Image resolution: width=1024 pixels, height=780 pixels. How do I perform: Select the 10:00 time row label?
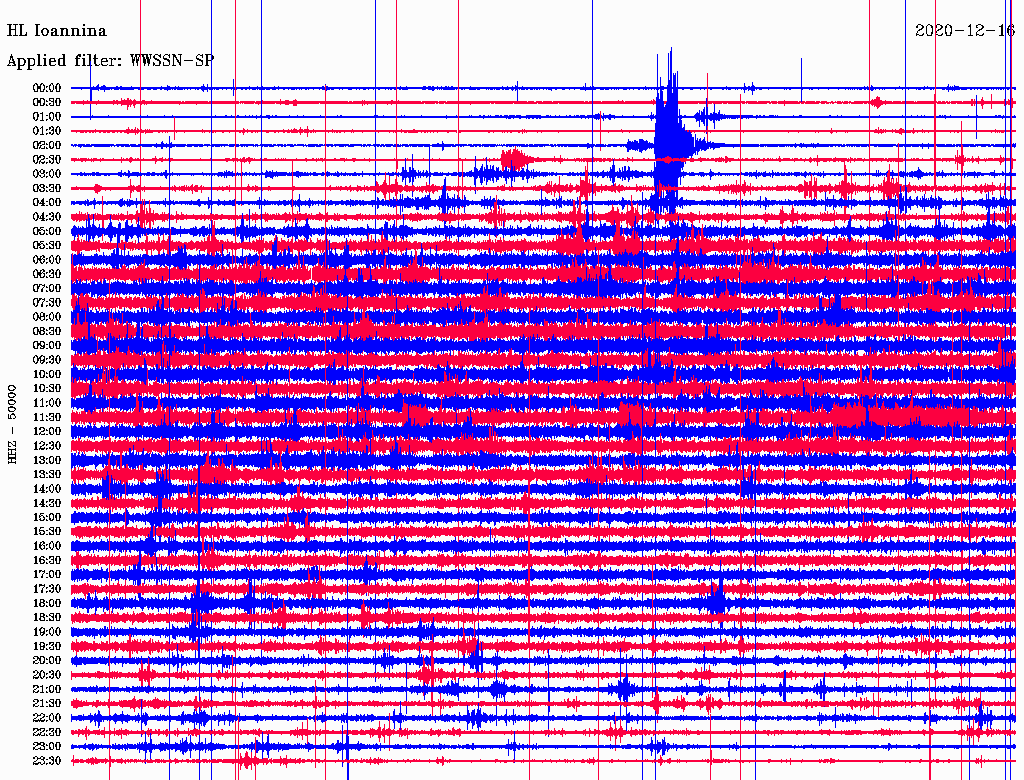[x=47, y=374]
